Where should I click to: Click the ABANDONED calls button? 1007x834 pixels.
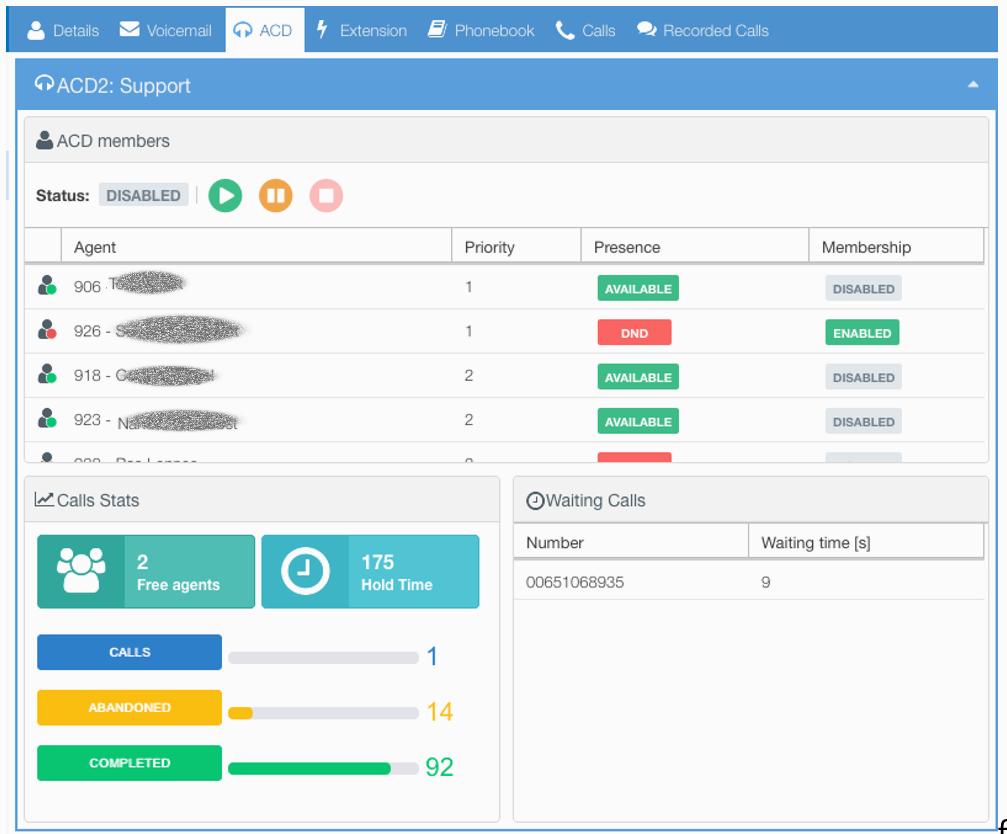point(129,707)
